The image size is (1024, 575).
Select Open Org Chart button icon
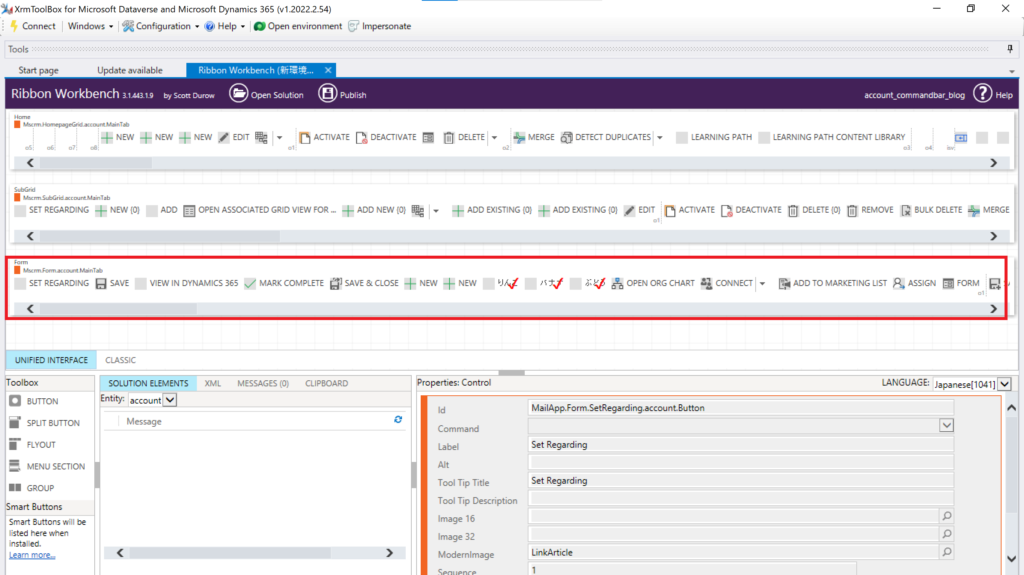(x=617, y=283)
